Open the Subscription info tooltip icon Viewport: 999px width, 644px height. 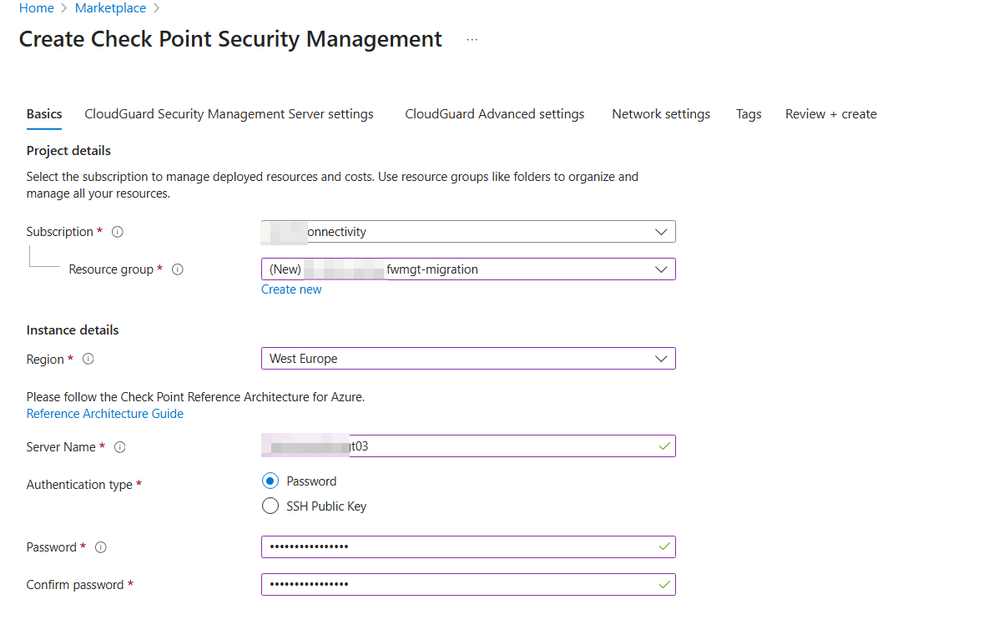point(117,232)
